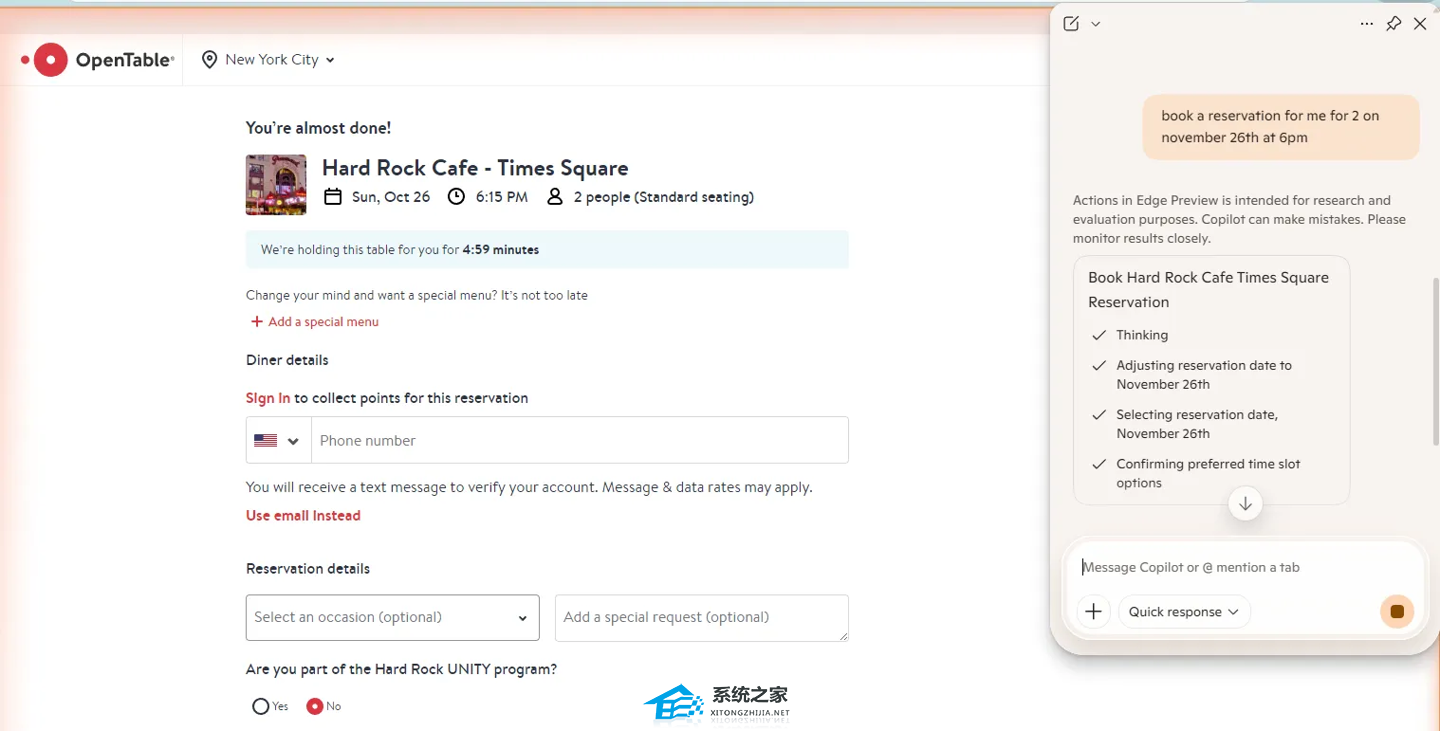Click the person icon beside 2 people

(555, 197)
